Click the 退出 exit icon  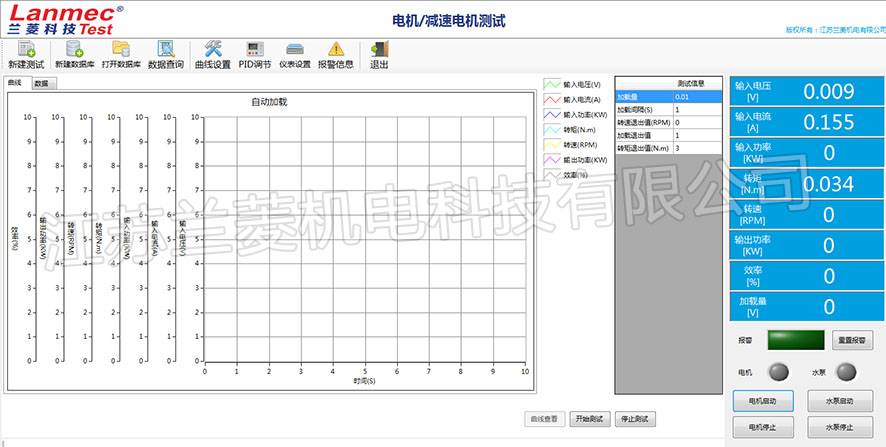point(379,49)
